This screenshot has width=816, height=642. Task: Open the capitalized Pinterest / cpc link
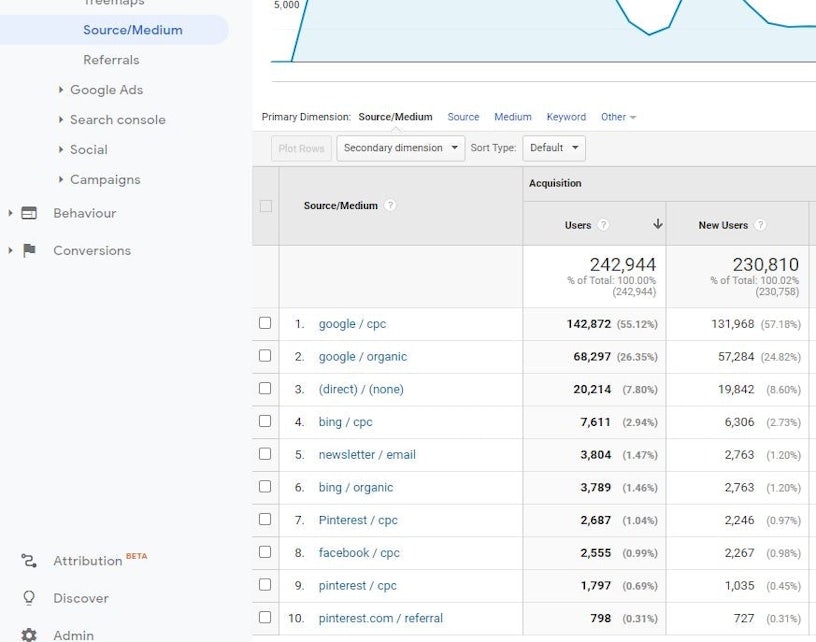coord(358,520)
